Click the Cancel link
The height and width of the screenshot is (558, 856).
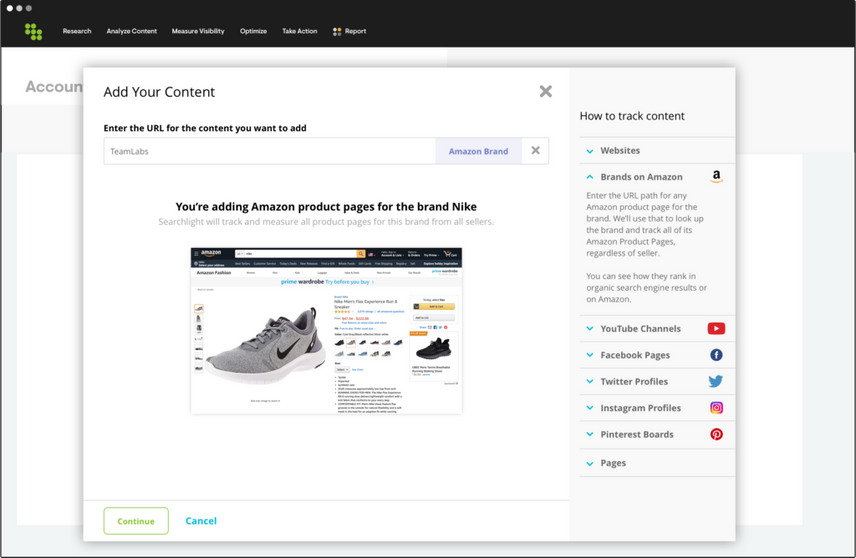click(201, 521)
